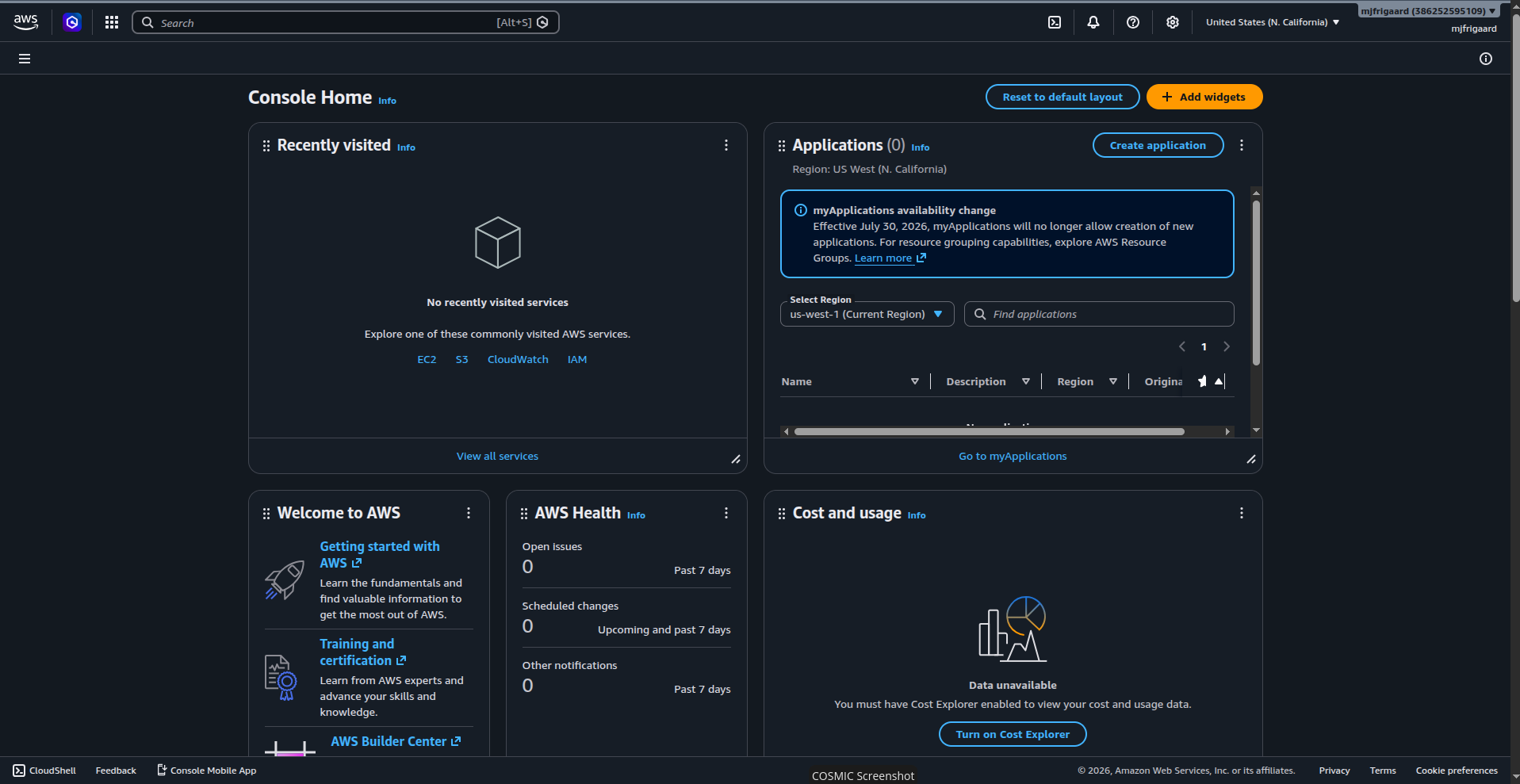Click Go to myApplications link
Image resolution: width=1520 pixels, height=784 pixels.
1013,456
